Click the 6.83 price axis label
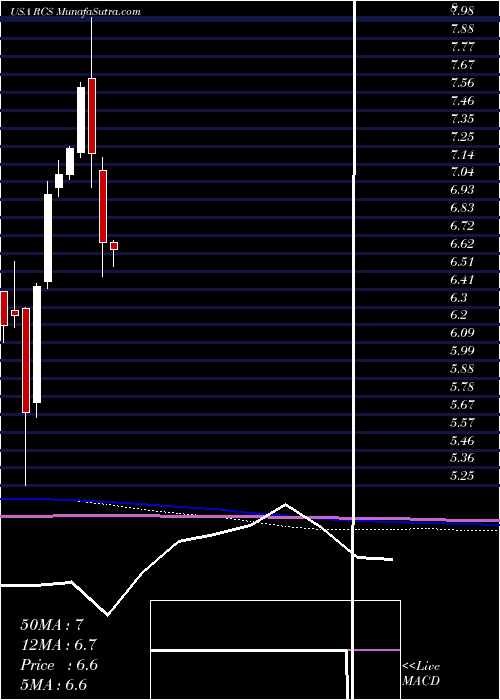Image resolution: width=500 pixels, height=700 pixels. (x=462, y=208)
